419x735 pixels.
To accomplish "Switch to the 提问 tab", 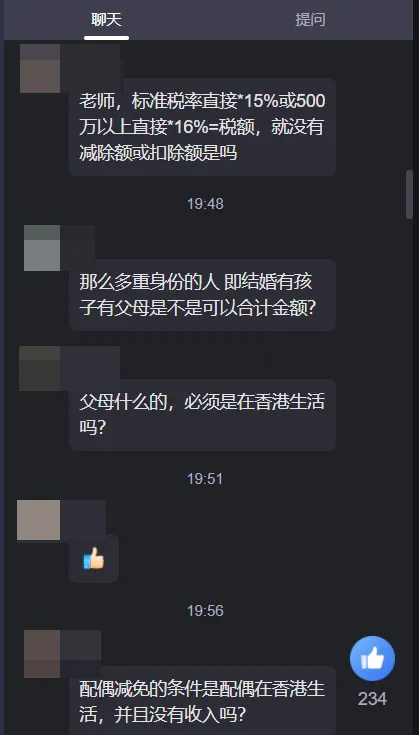I will point(310,20).
